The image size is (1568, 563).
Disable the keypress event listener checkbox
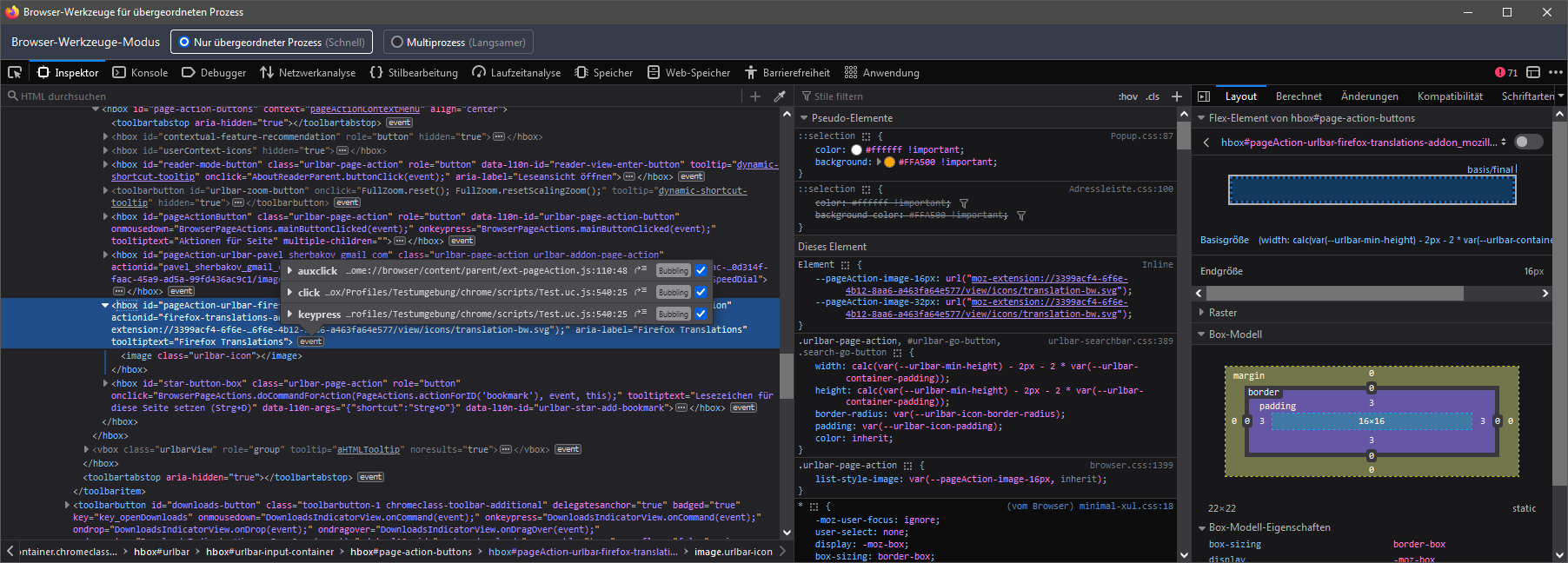(x=701, y=314)
